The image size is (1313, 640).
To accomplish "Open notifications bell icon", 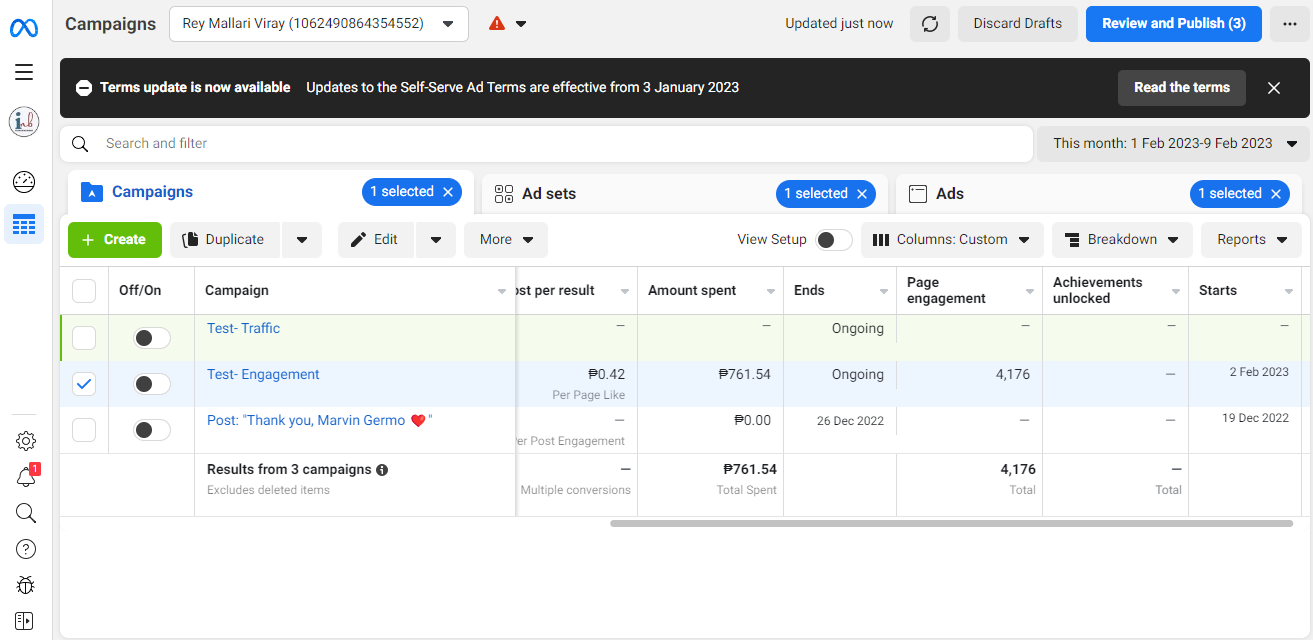I will point(26,477).
